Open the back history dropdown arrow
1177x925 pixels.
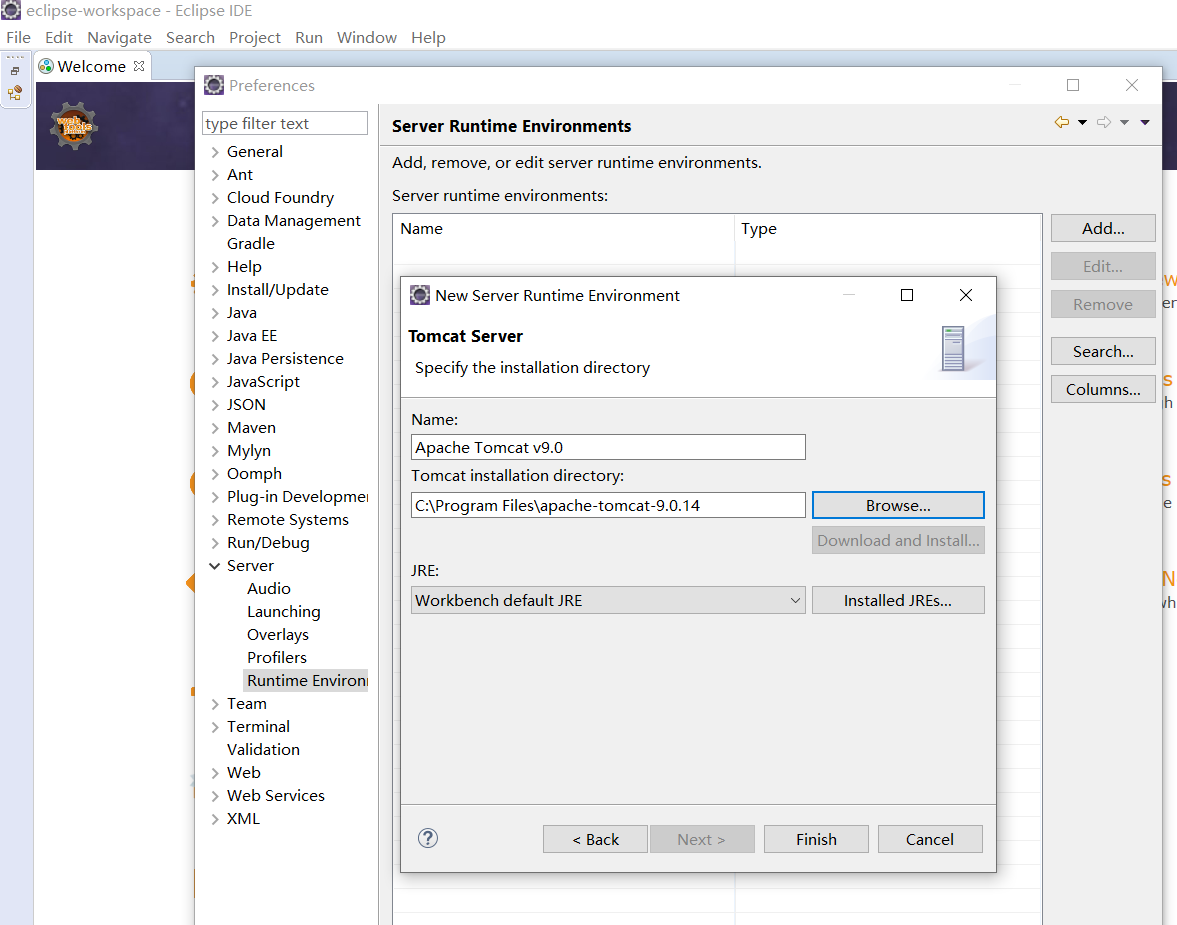click(1082, 122)
